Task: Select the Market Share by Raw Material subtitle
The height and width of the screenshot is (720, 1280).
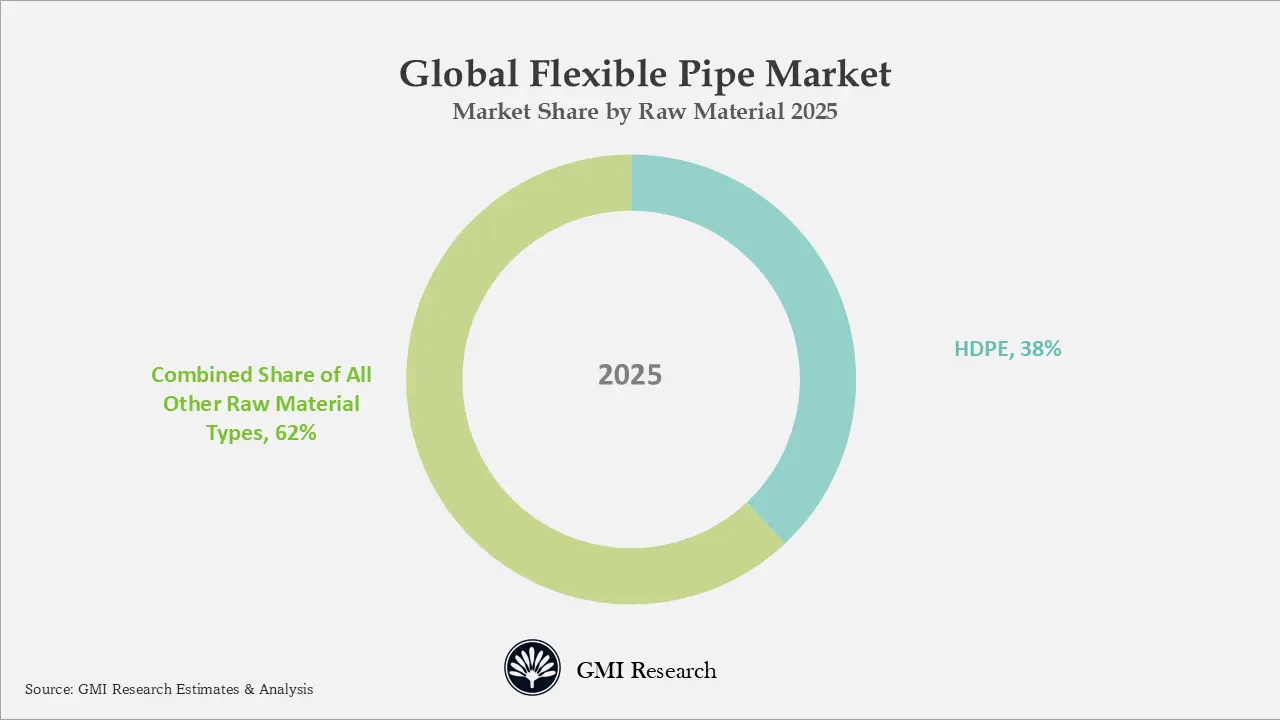Action: tap(644, 111)
